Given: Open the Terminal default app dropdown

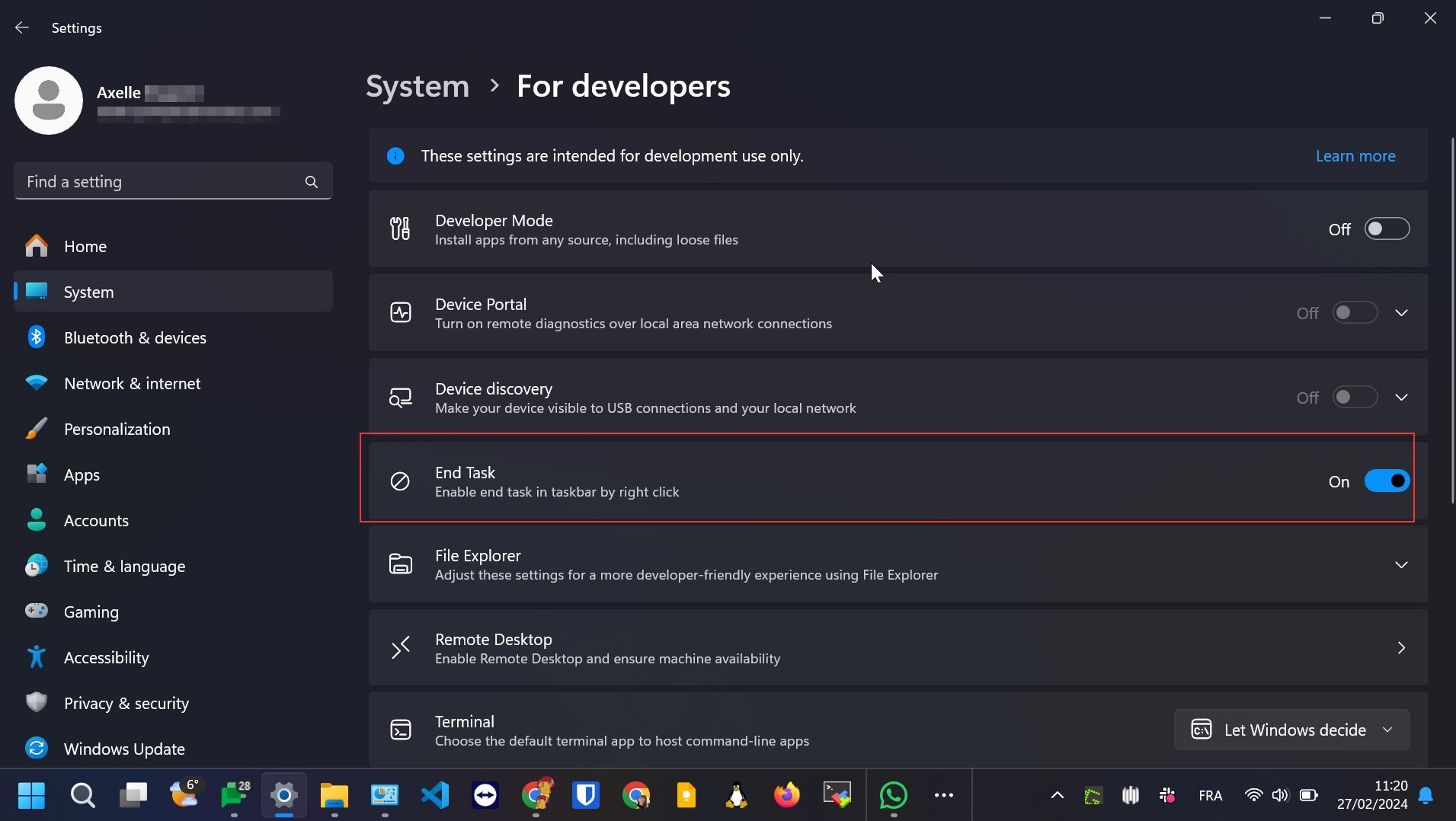Looking at the screenshot, I should pos(1291,730).
